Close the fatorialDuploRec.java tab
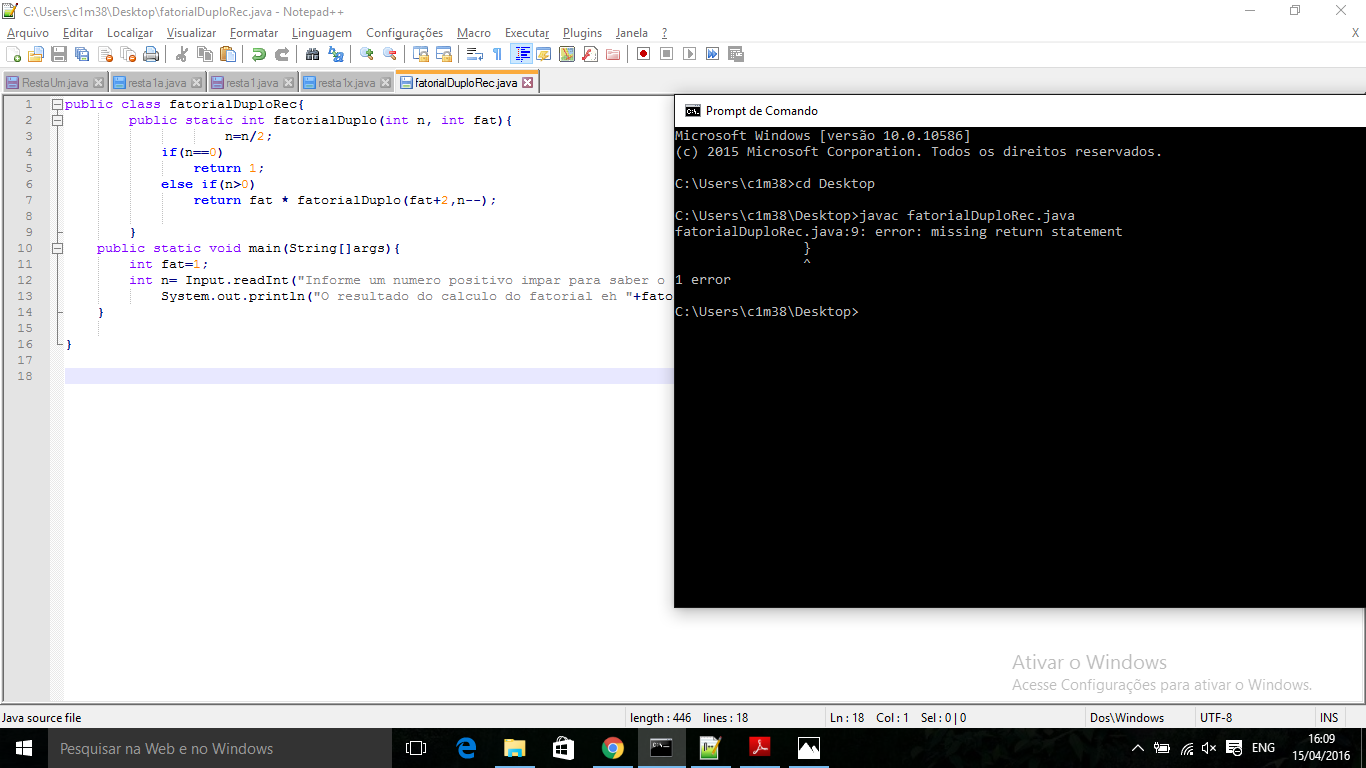This screenshot has height=768, width=1366. tap(528, 83)
